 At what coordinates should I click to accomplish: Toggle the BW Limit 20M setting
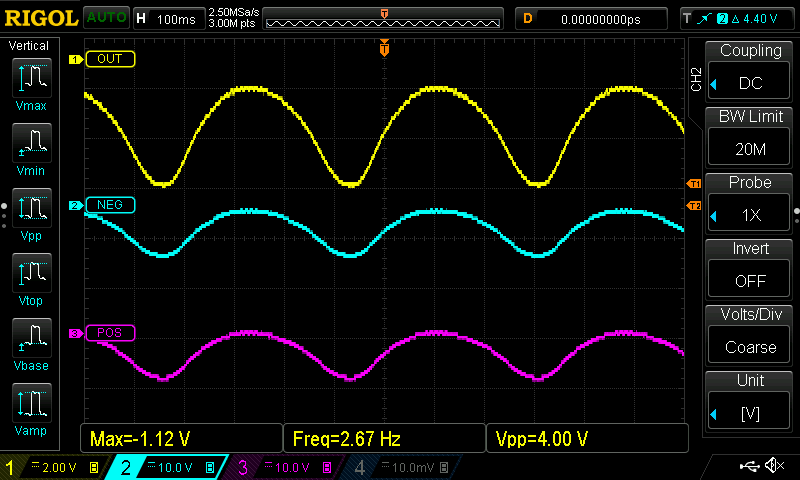coord(749,138)
